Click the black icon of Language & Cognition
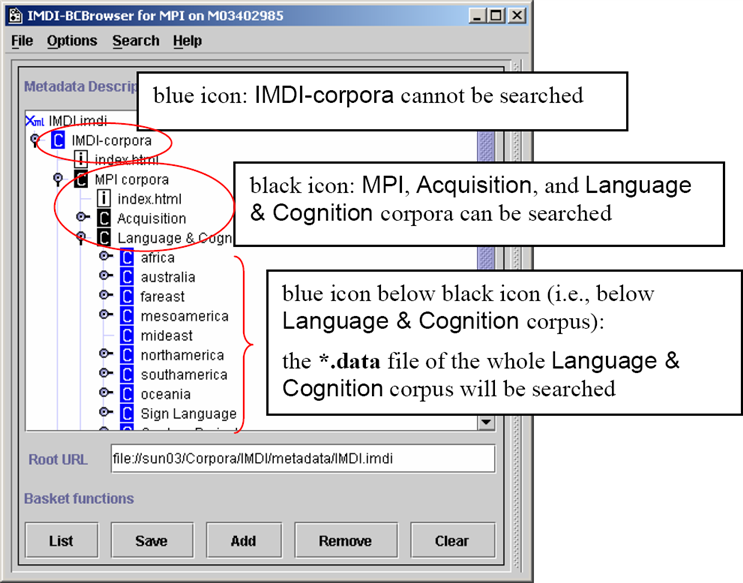This screenshot has width=743, height=583. tap(104, 237)
